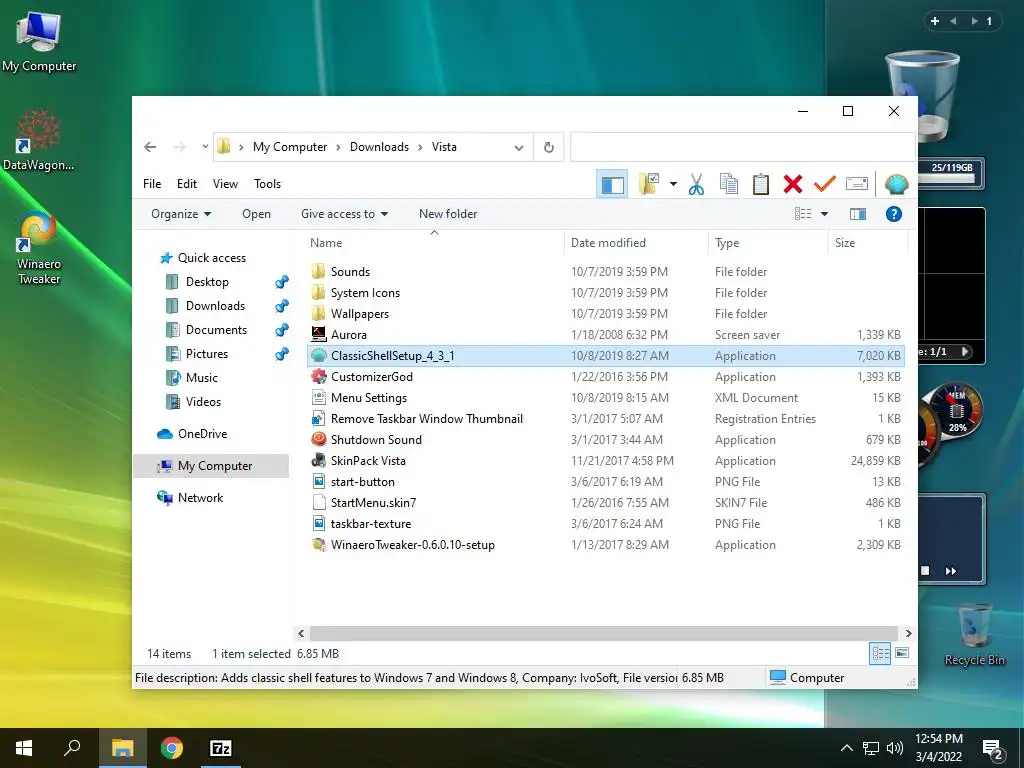Click the Back arrow button
Image resolution: width=1024 pixels, height=768 pixels.
coord(150,147)
